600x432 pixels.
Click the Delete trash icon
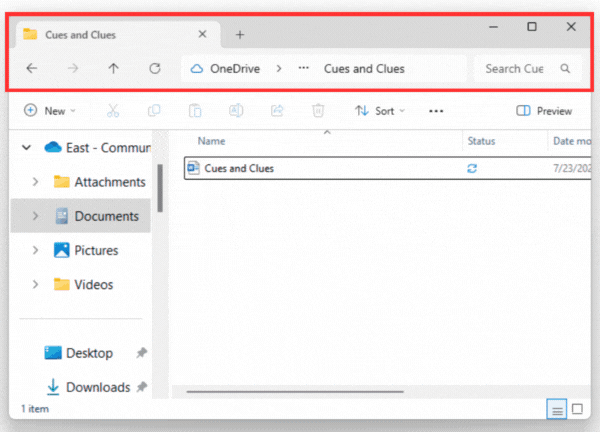pos(318,111)
